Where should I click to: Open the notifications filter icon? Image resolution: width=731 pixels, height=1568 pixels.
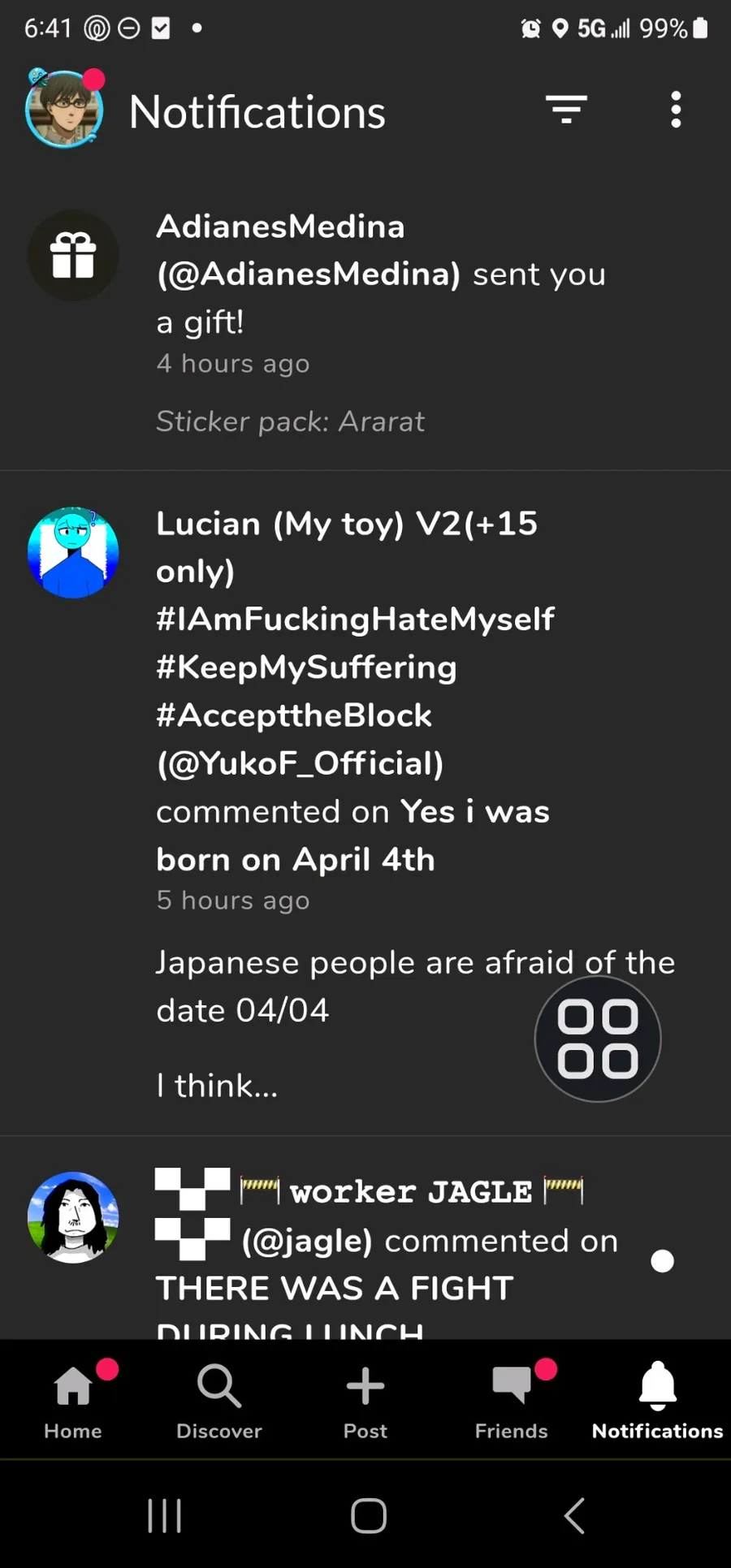(x=566, y=110)
